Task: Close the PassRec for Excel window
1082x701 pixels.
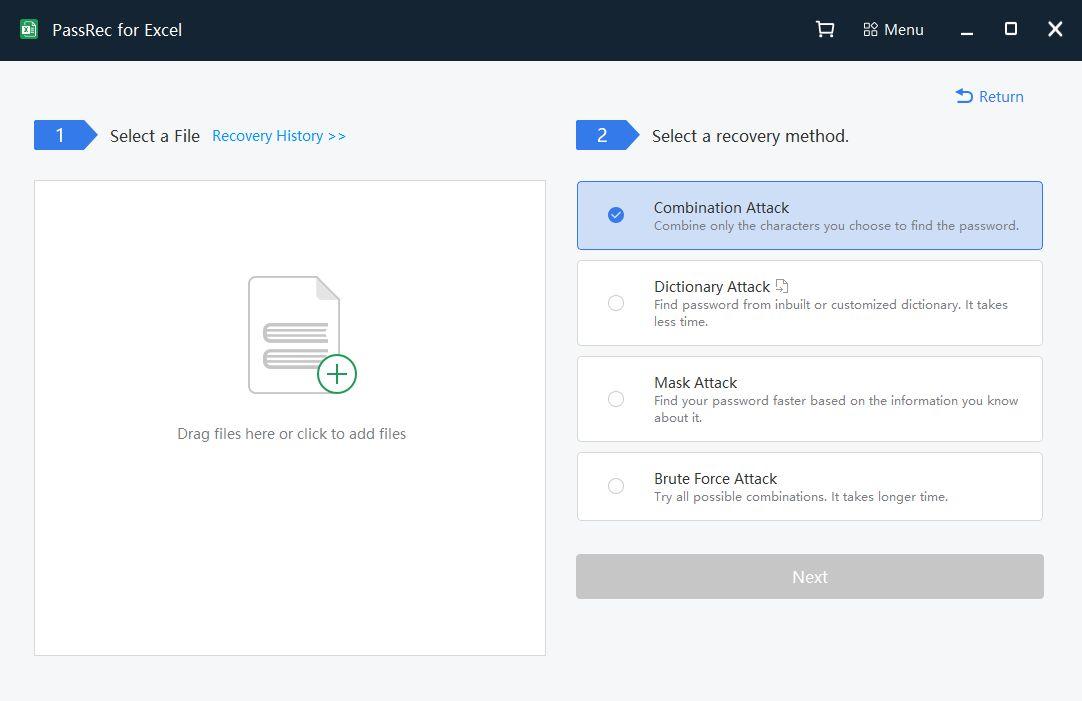Action: [1055, 30]
